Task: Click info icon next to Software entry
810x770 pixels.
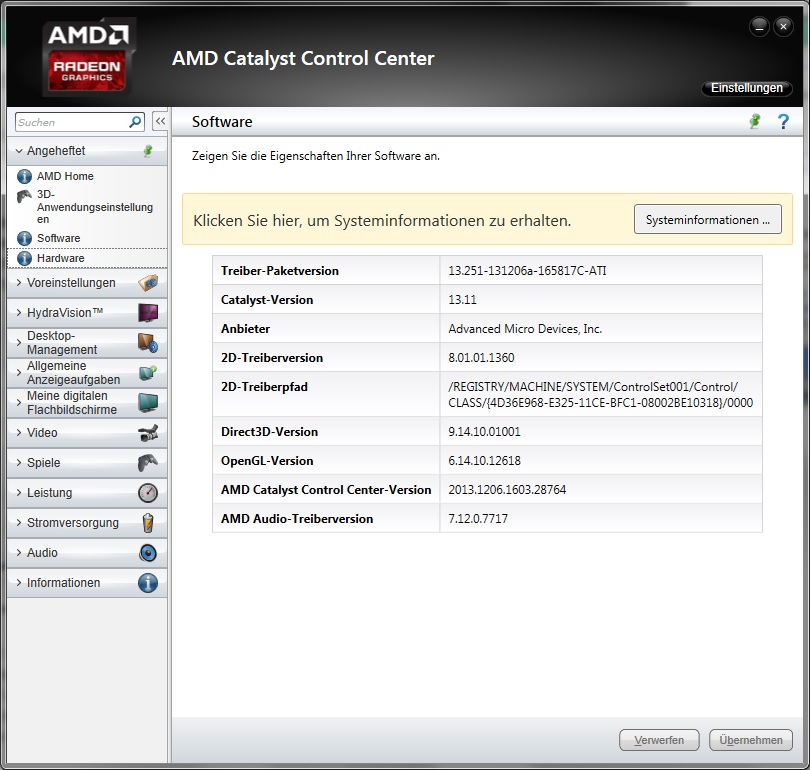Action: click(x=24, y=238)
